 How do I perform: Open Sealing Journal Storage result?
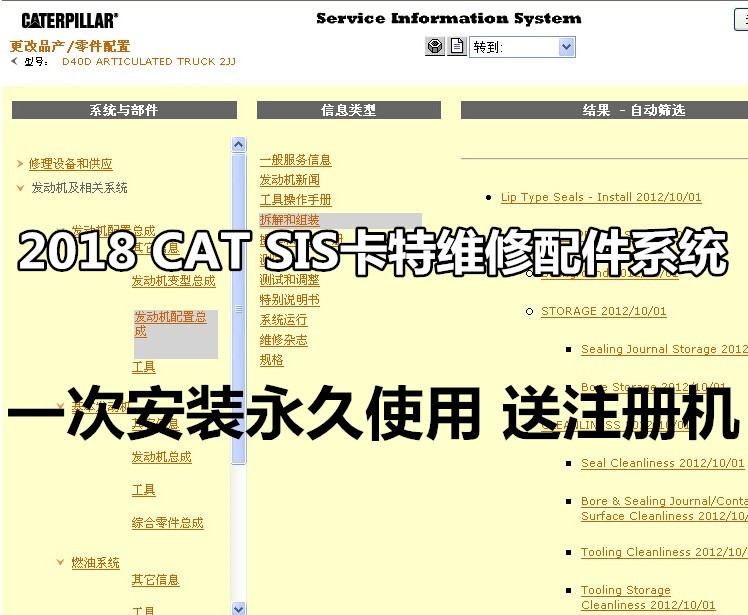664,349
